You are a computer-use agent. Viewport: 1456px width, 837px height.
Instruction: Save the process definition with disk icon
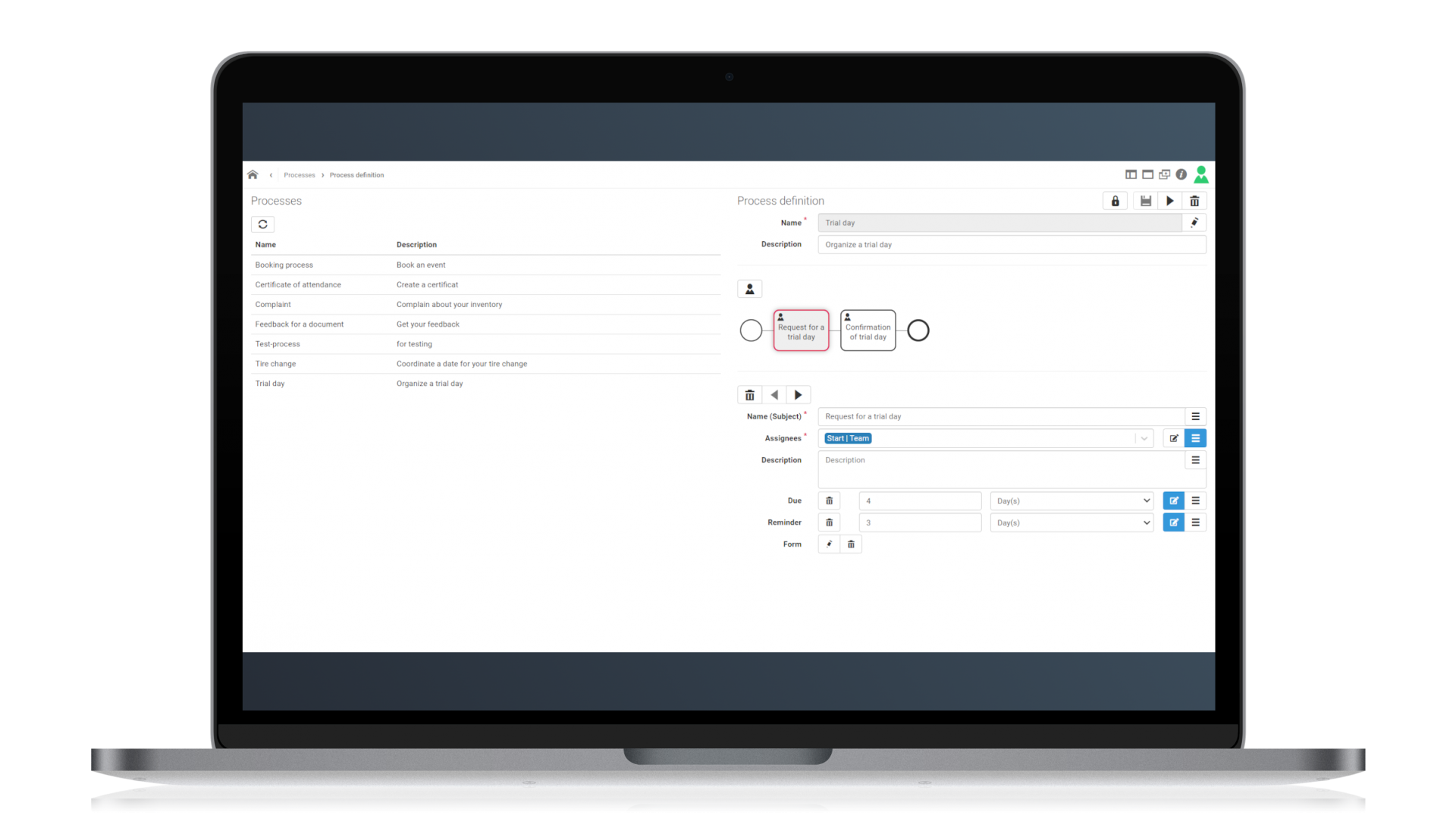1146,202
